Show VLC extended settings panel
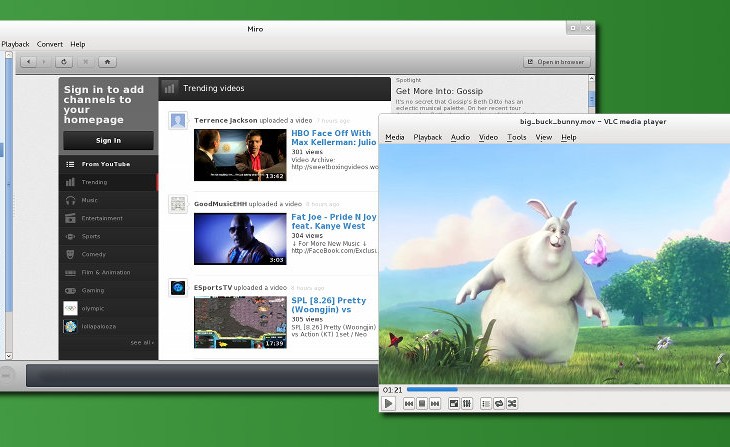Screen dimensions: 730x447 coord(466,404)
